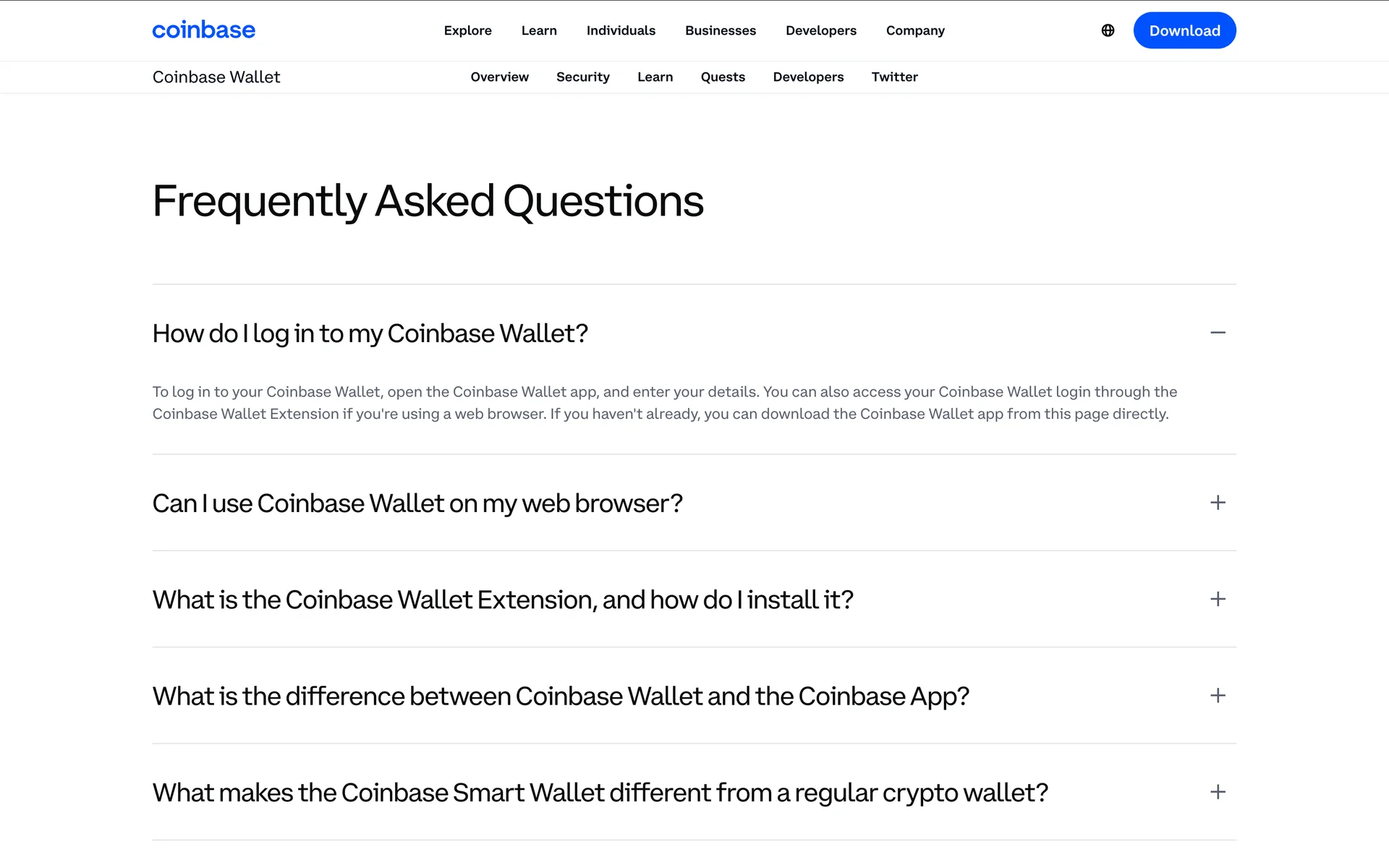
Task: Click the Coinbase logo
Action: coord(203,30)
